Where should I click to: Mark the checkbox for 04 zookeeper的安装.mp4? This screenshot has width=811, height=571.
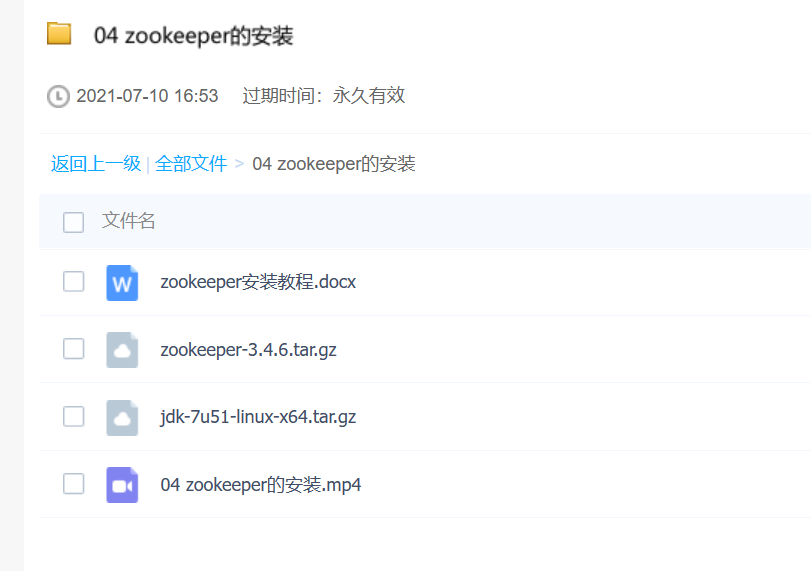point(73,484)
